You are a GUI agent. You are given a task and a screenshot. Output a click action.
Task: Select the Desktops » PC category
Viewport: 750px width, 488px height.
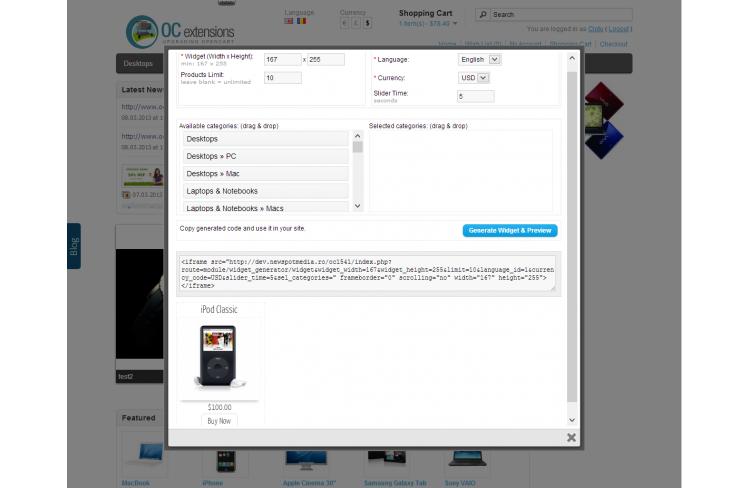(x=265, y=156)
